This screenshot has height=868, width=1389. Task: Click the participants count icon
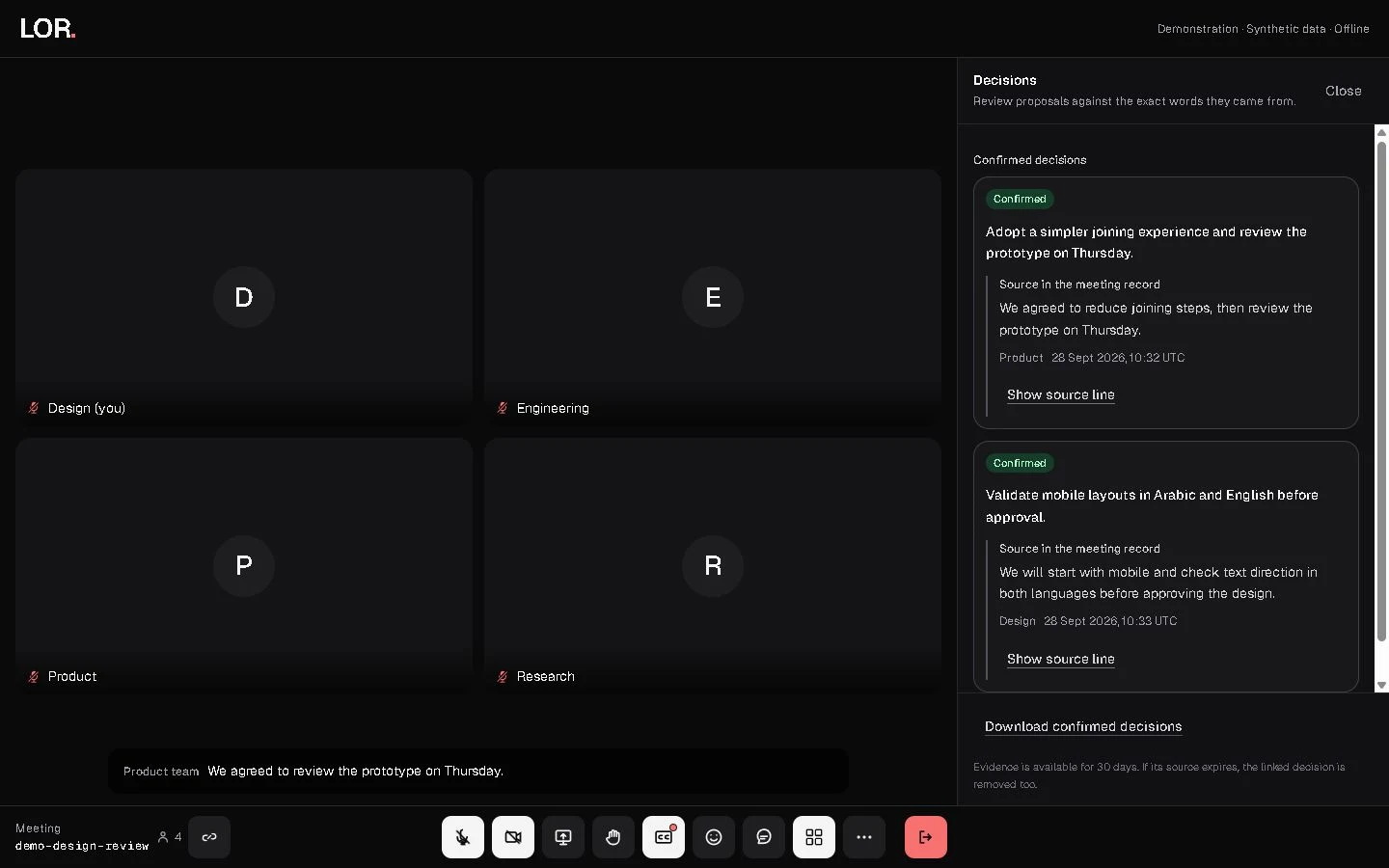[163, 837]
